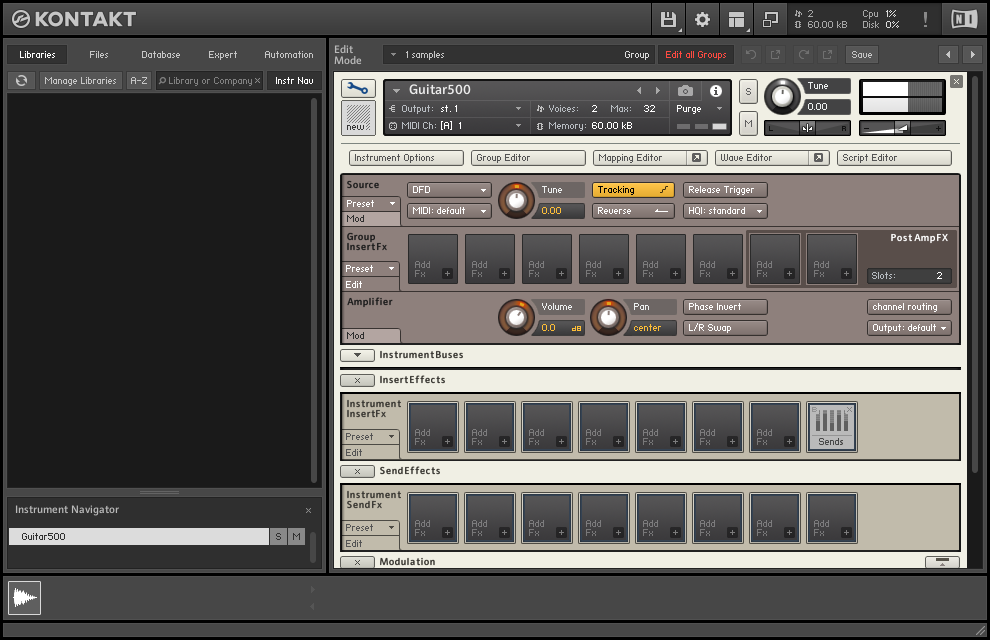
Task: Open the workspace layout panel icon
Action: tap(736, 20)
